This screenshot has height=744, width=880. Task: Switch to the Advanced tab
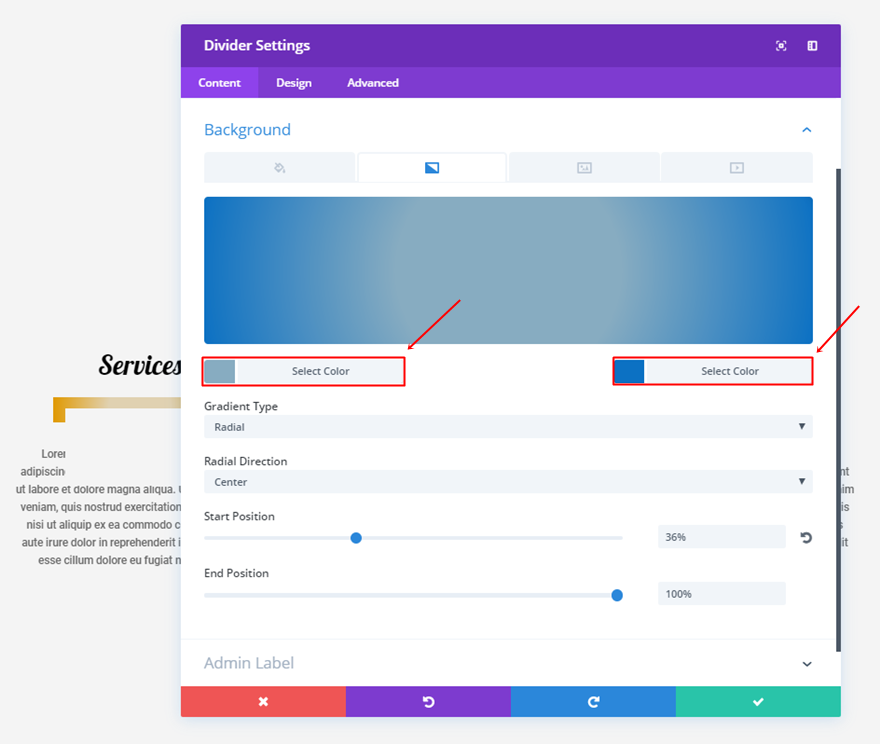point(373,82)
